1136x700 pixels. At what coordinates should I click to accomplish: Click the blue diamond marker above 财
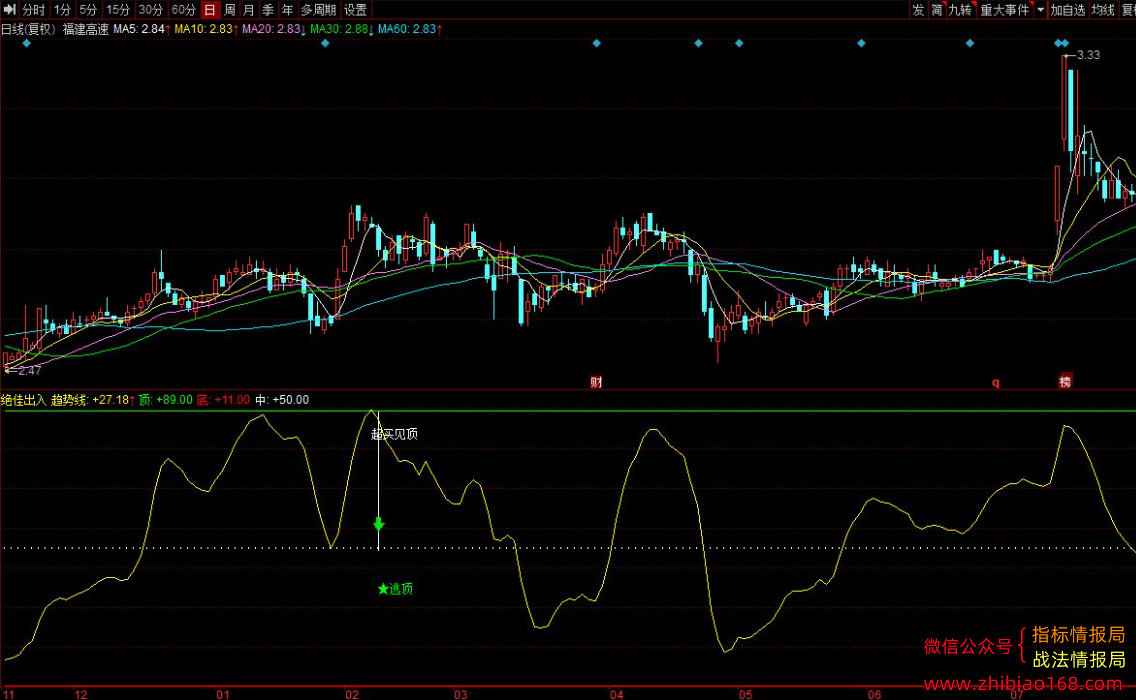click(596, 43)
